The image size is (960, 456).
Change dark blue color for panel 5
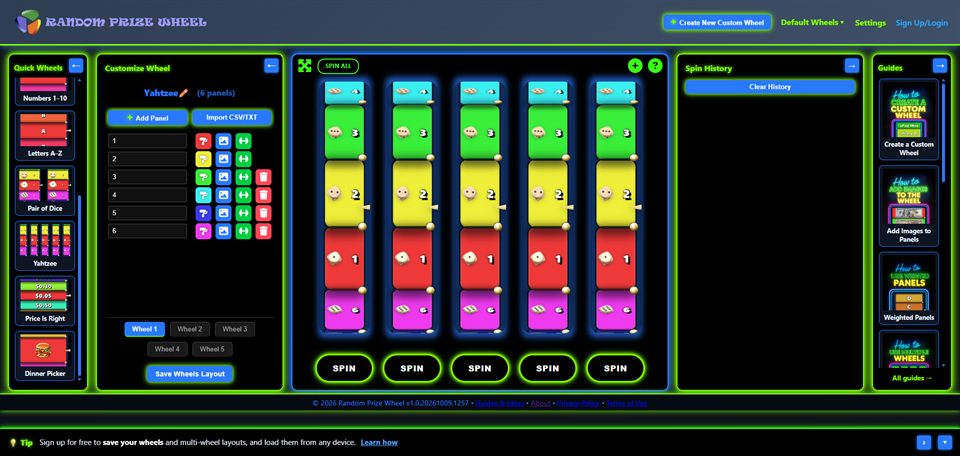pos(203,213)
